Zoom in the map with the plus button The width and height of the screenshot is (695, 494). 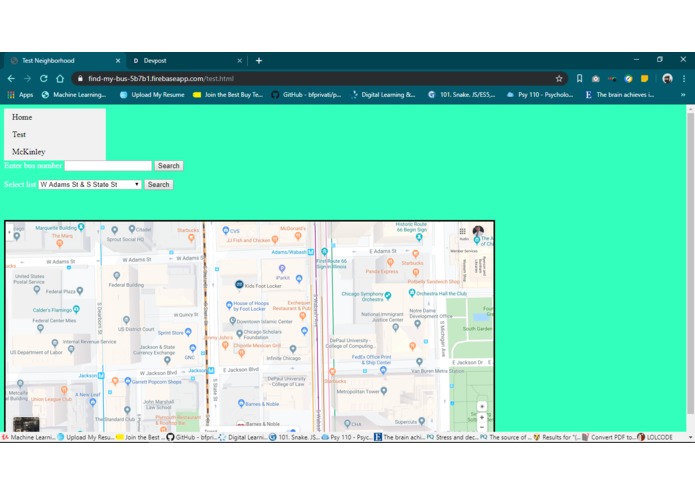[482, 417]
